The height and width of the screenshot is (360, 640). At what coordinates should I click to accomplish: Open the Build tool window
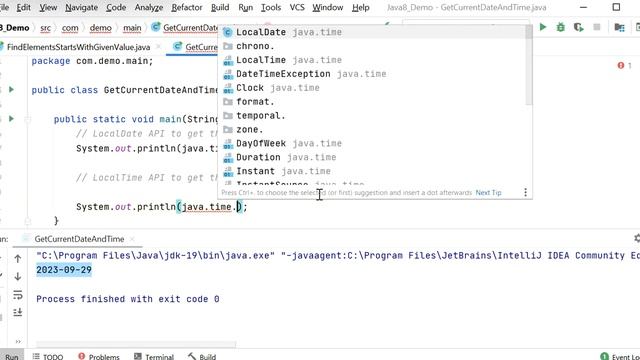point(202,356)
